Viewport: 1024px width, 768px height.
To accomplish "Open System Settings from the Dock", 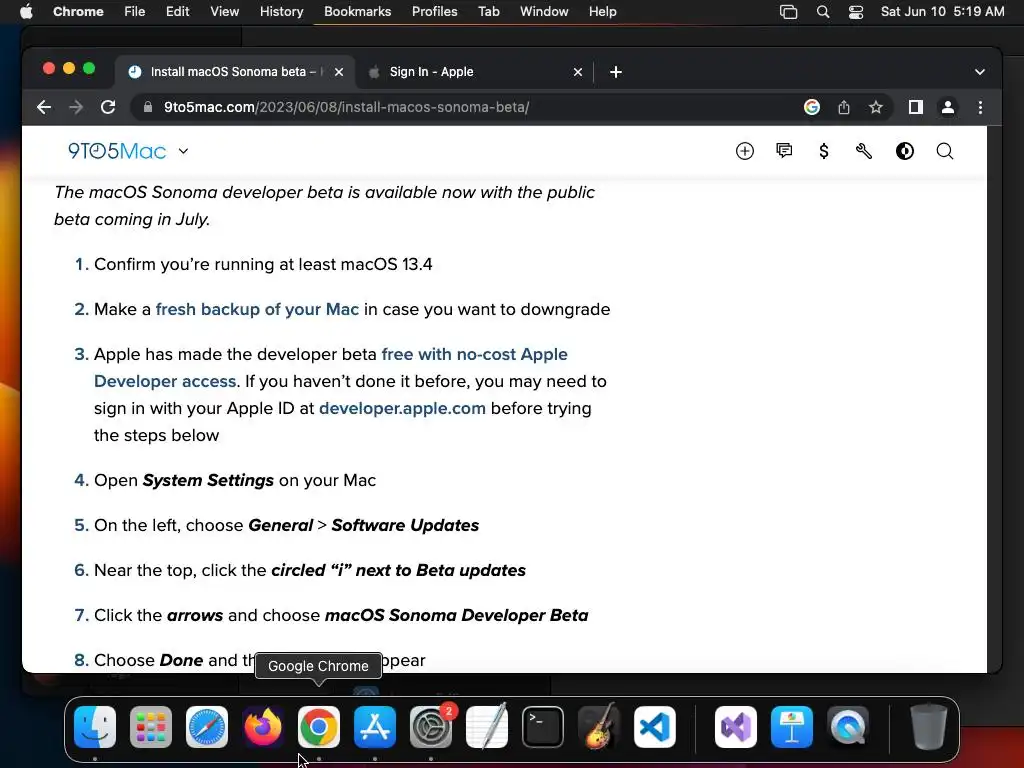I will click(x=431, y=727).
